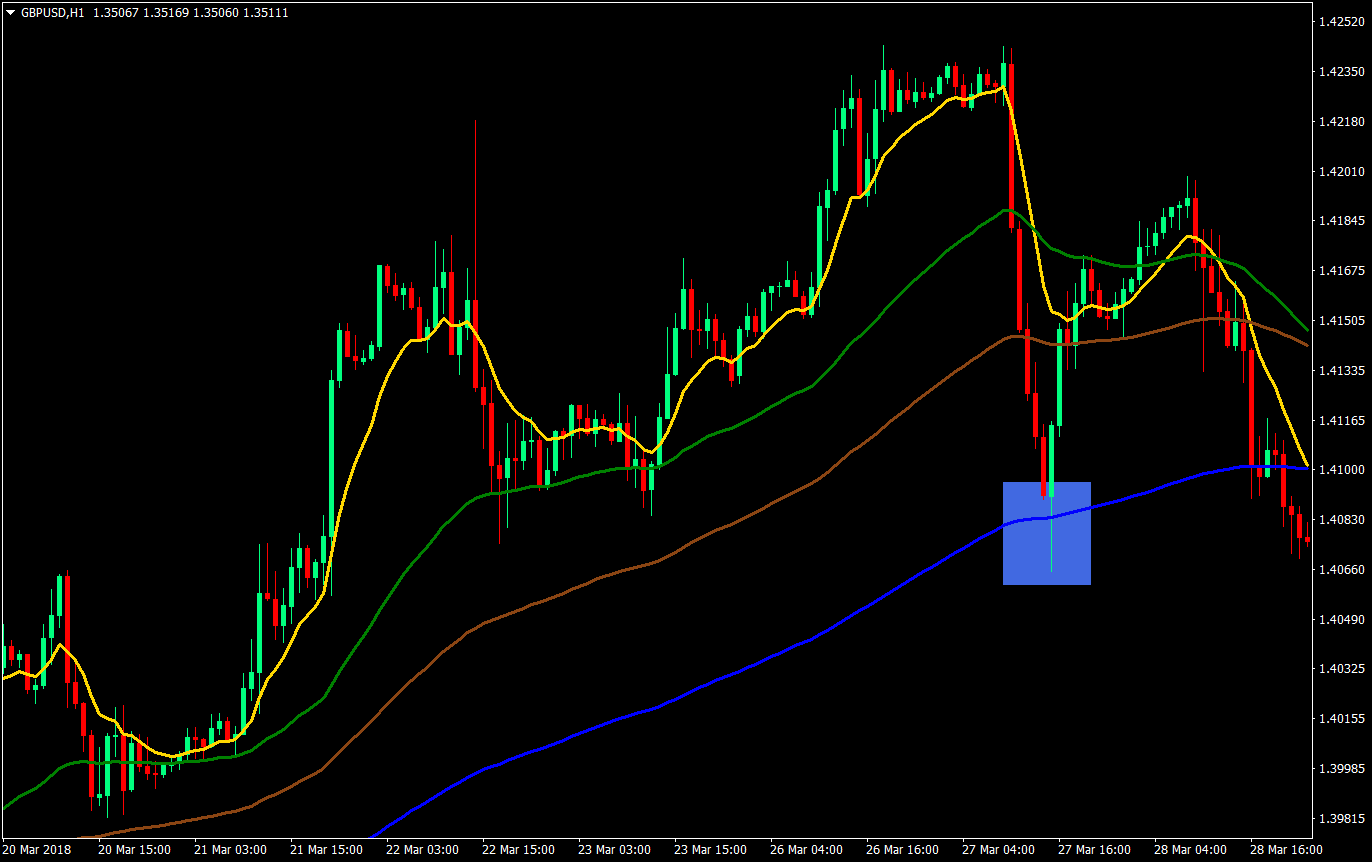Click the 1.41845 price axis label
Viewport: 1372px width, 862px height.
click(1342, 221)
